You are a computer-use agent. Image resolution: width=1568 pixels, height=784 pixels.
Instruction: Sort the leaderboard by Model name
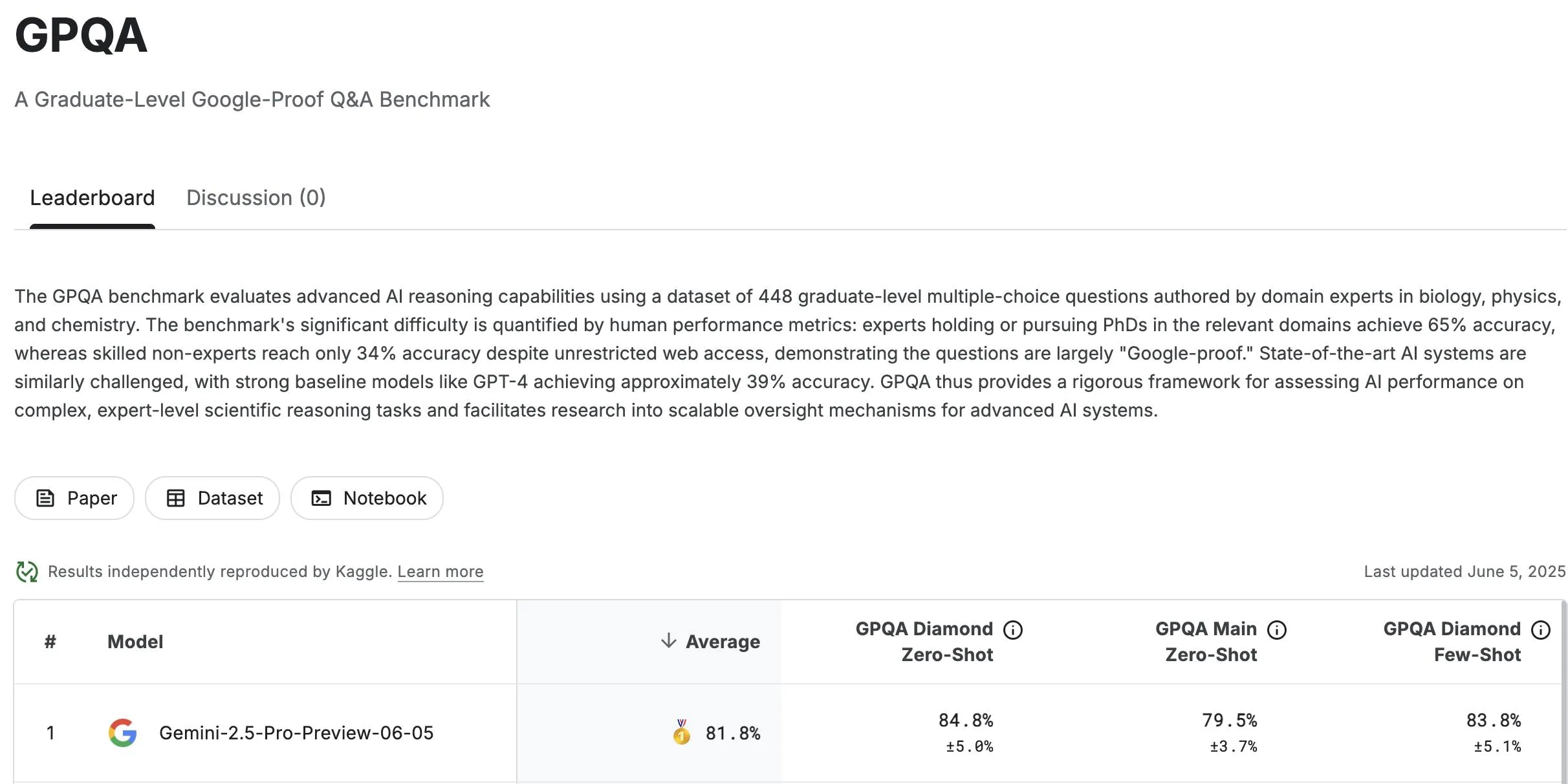coord(134,642)
